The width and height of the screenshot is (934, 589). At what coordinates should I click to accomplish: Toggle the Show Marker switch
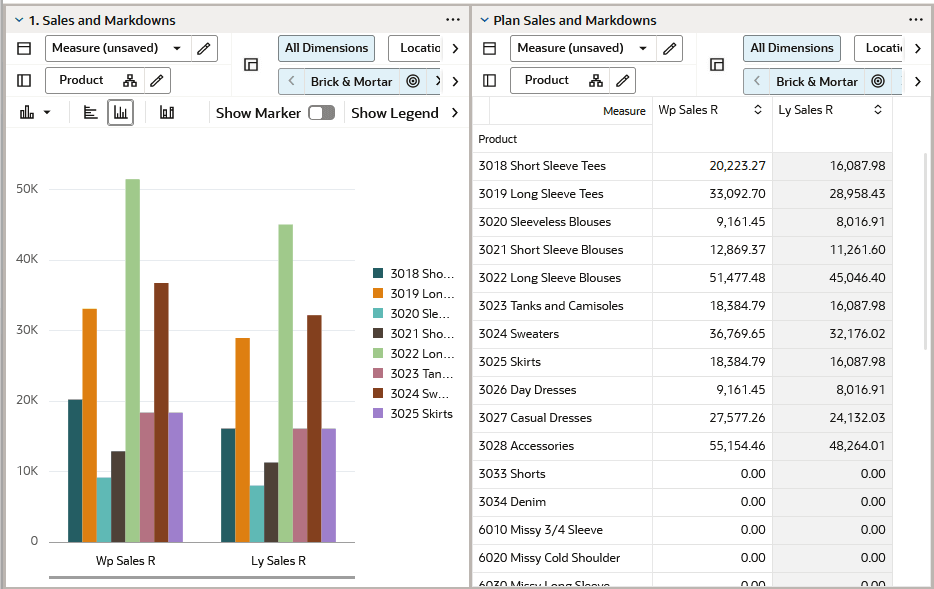point(320,111)
